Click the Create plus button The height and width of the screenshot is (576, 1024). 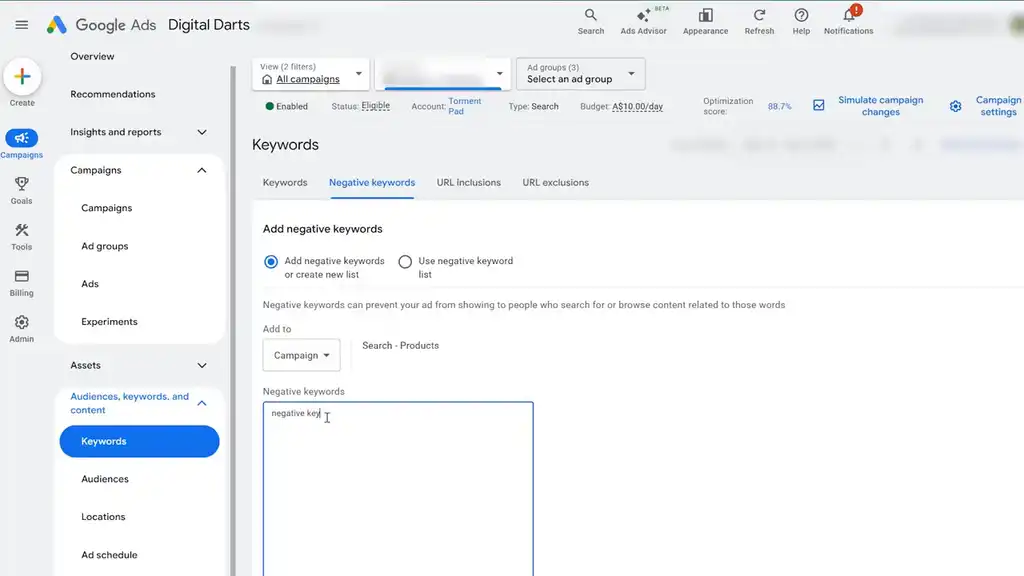point(22,77)
